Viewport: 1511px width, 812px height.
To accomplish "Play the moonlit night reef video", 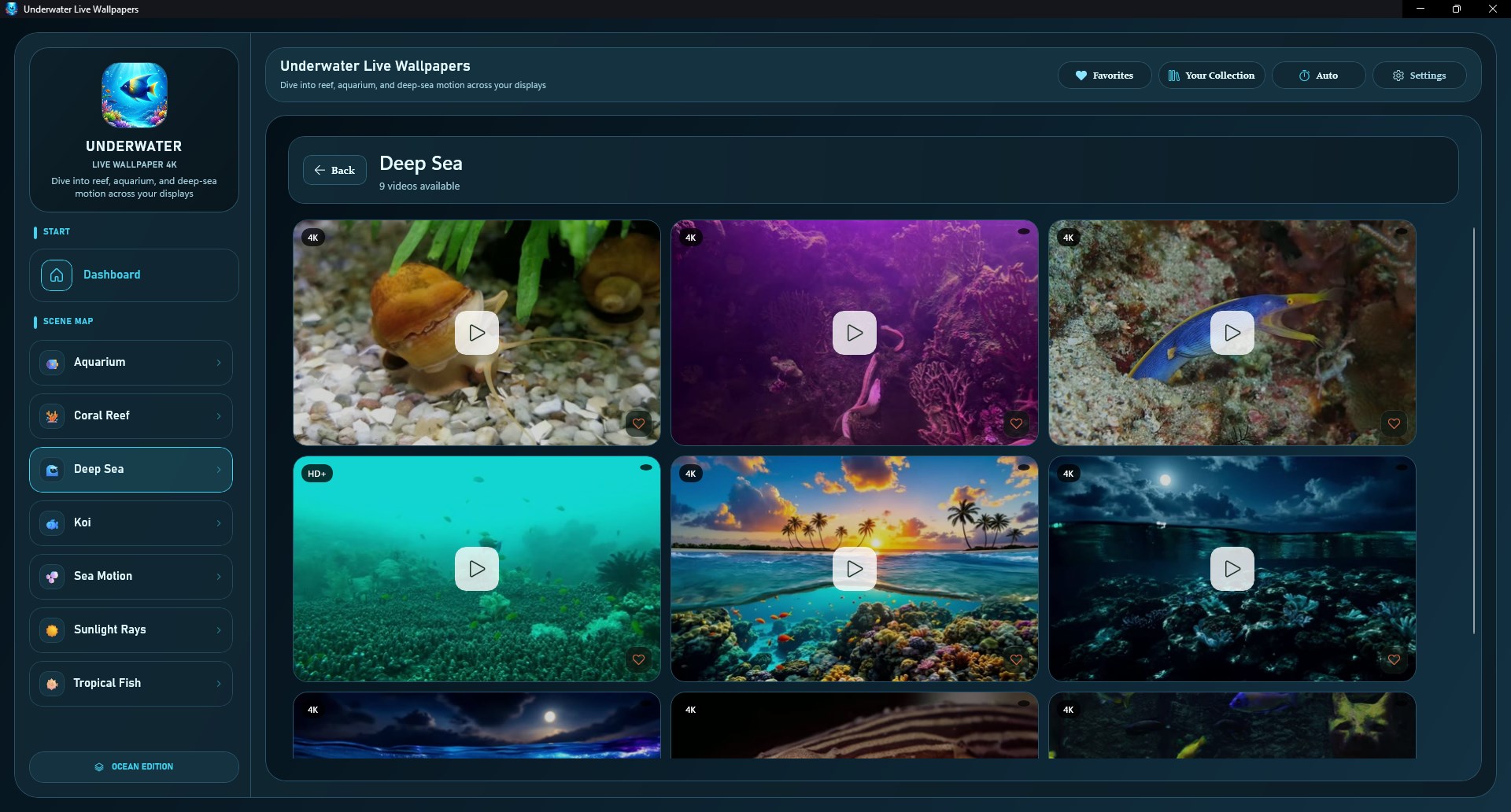I will [x=1232, y=569].
